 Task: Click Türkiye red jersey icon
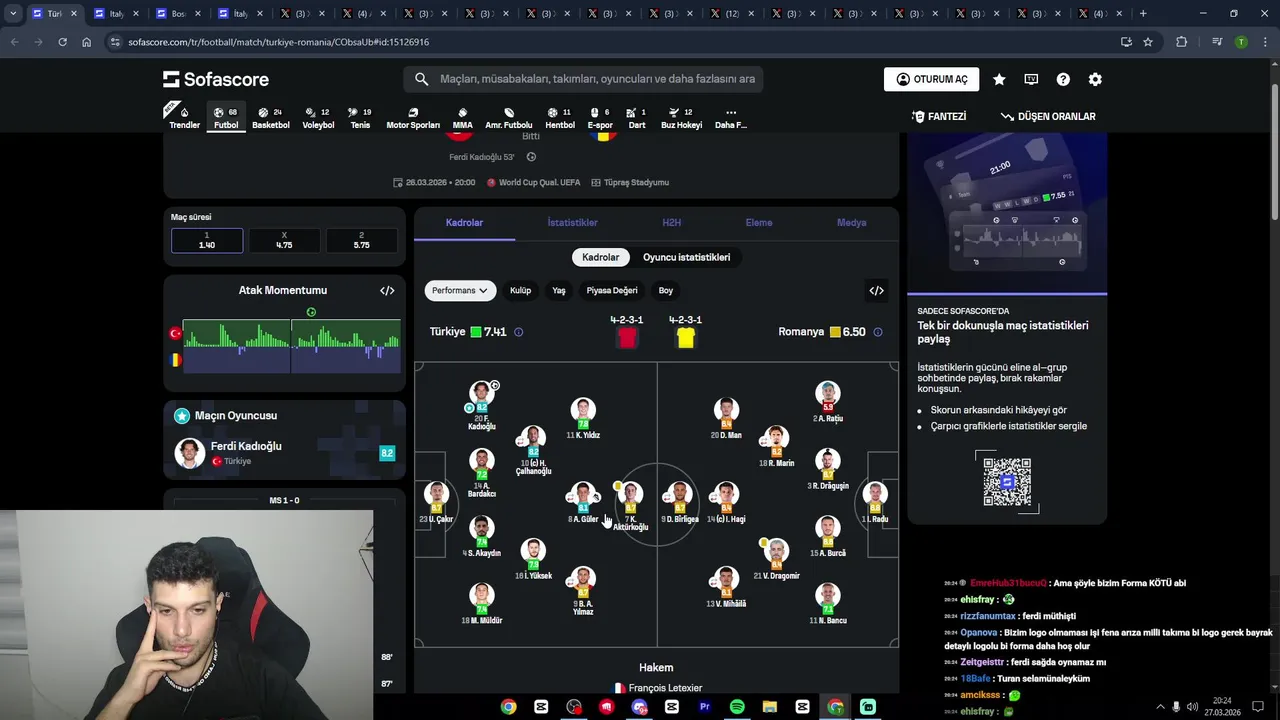click(x=627, y=338)
